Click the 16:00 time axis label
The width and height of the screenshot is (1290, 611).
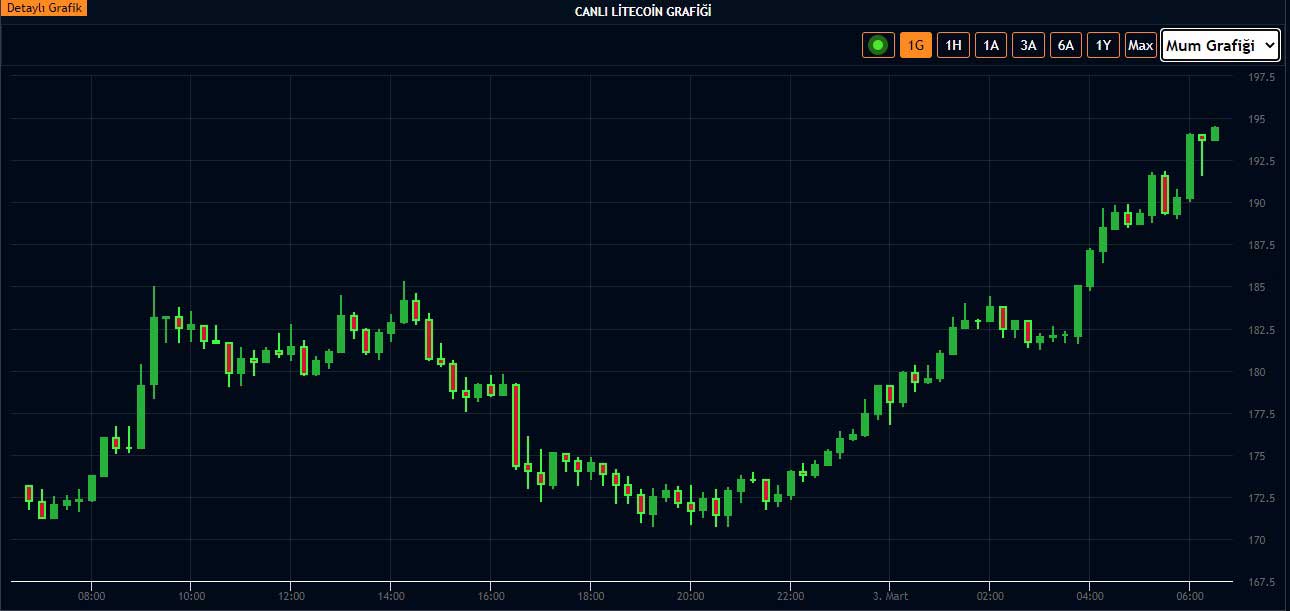coord(491,595)
